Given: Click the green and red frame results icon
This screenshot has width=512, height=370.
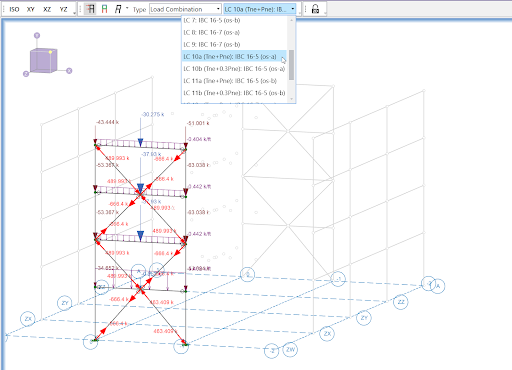Looking at the screenshot, I should point(104,9).
